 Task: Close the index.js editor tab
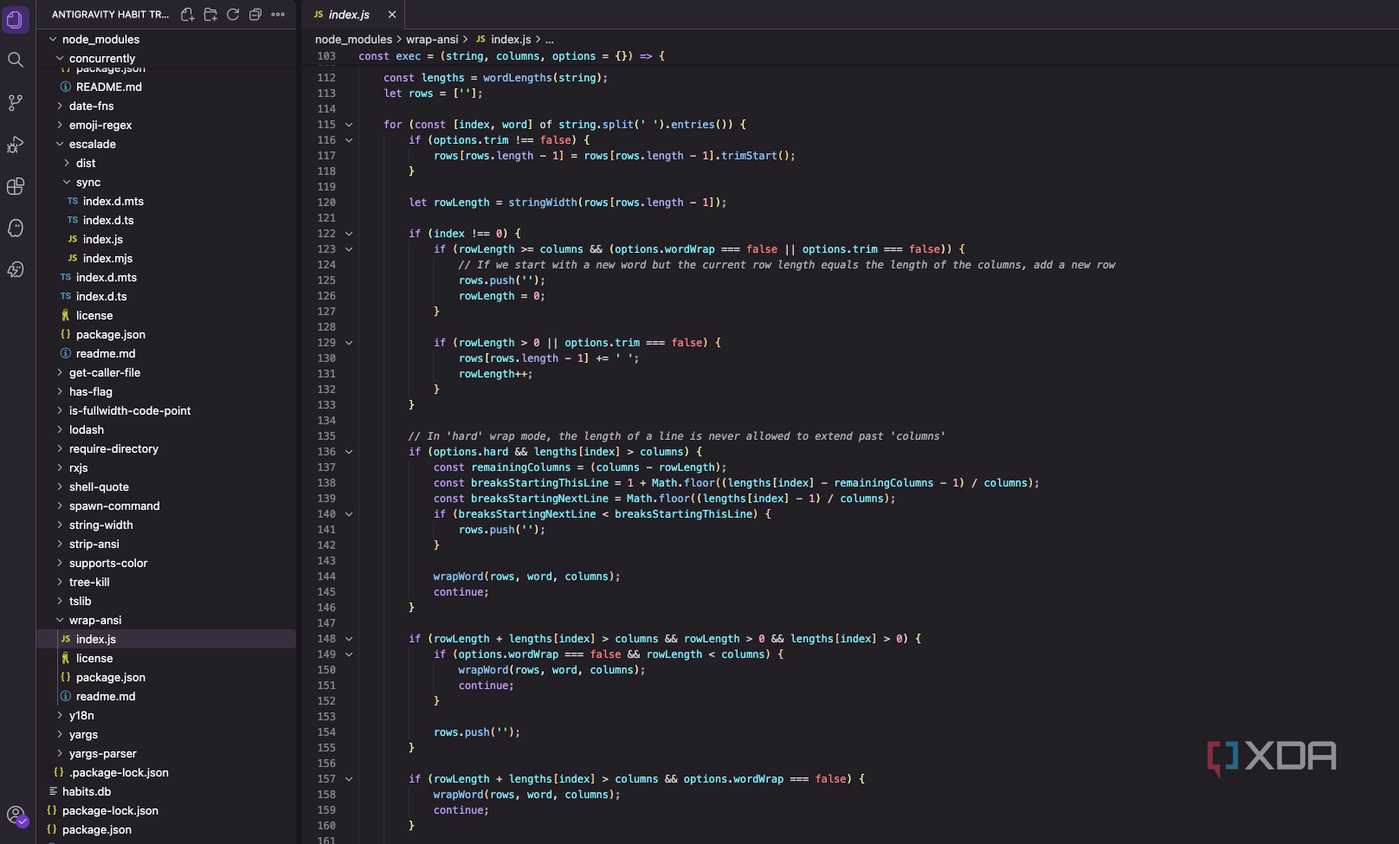391,15
